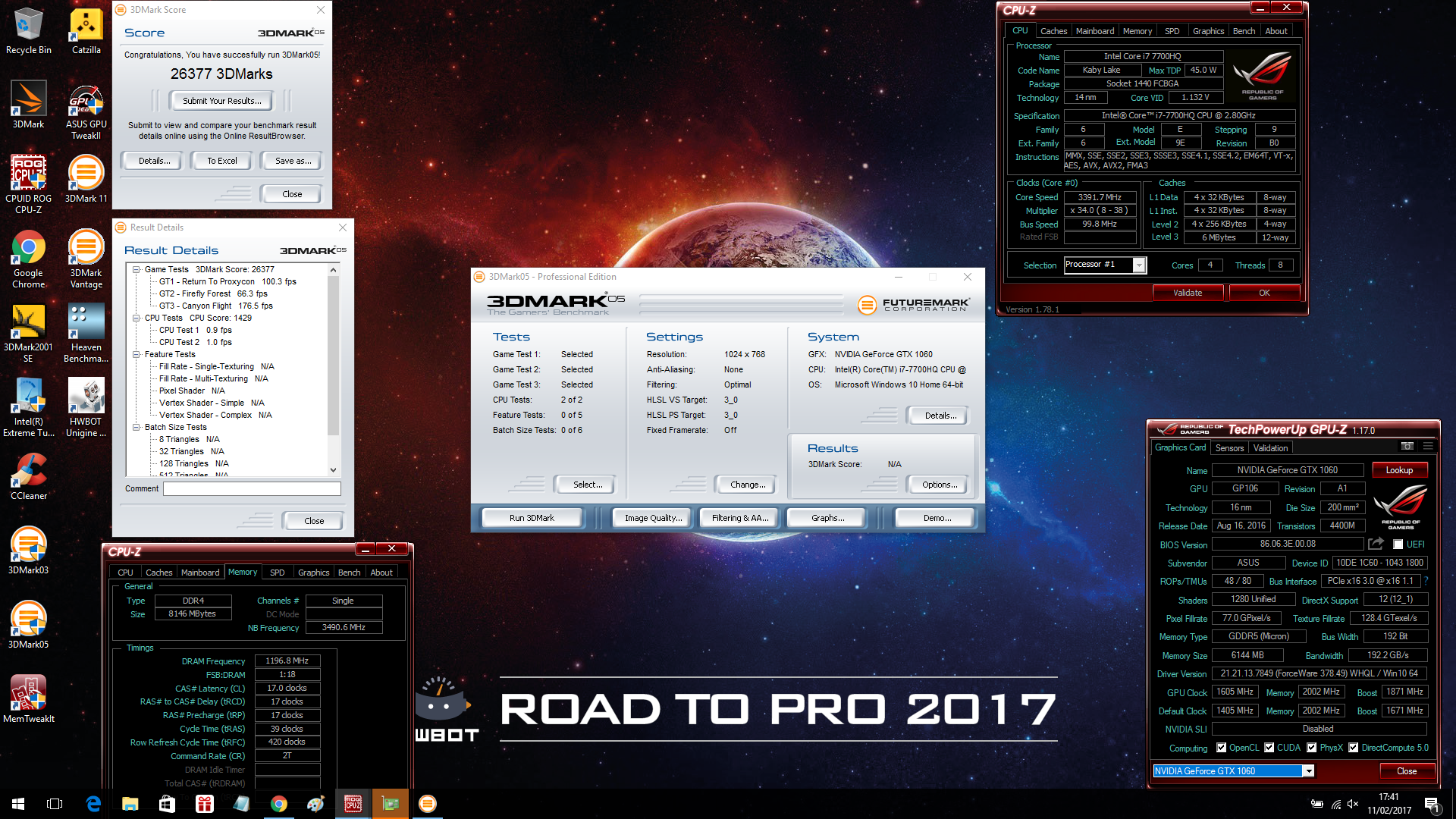Collapse the Game Tests tree node

136,269
